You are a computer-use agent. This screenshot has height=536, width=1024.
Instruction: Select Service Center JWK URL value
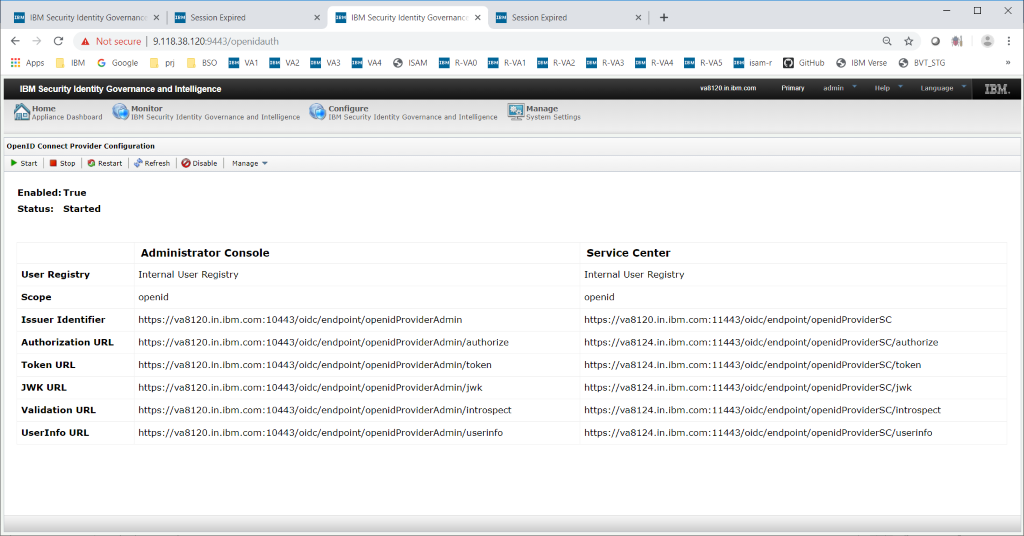click(x=748, y=387)
